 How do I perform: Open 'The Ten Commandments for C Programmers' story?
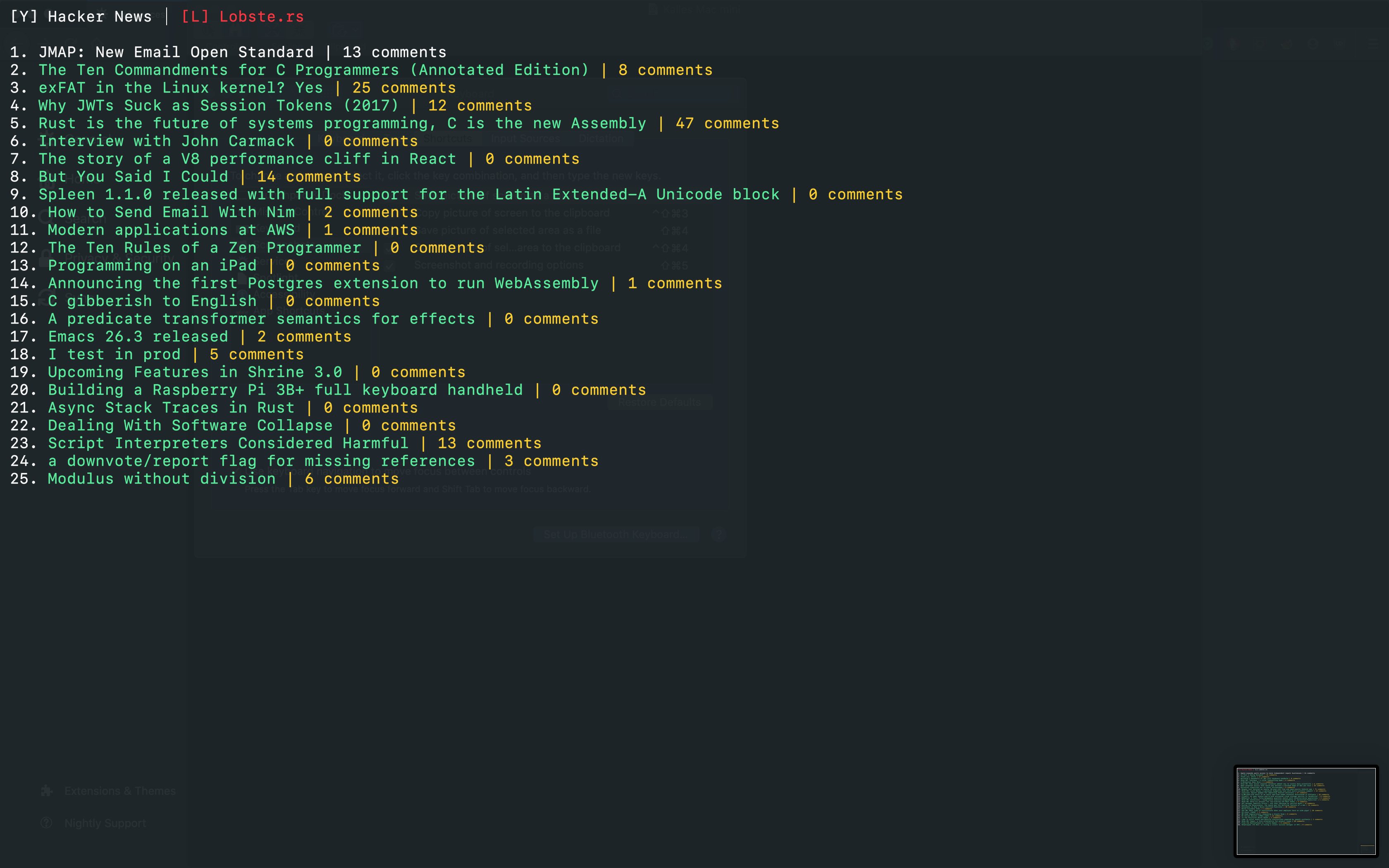pyautogui.click(x=313, y=70)
